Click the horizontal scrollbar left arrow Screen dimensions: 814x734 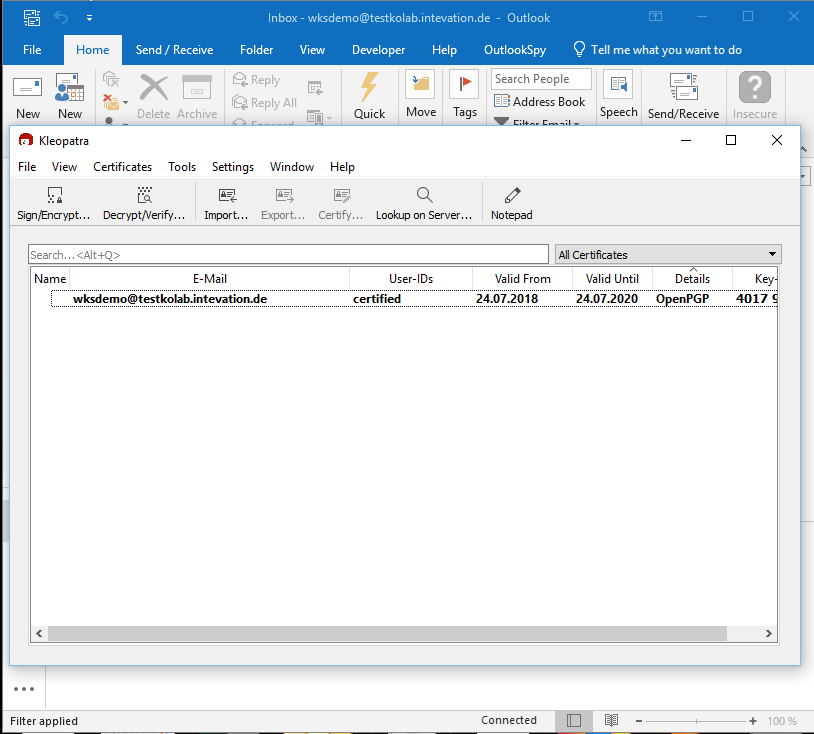pyautogui.click(x=39, y=633)
